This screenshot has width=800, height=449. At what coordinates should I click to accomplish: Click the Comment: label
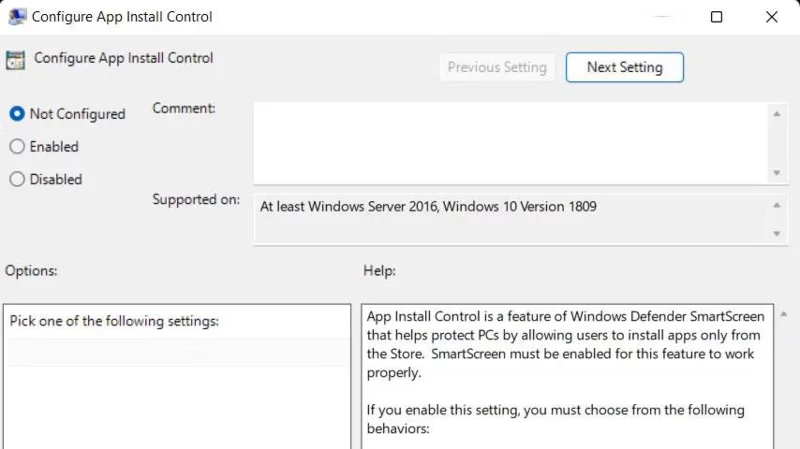click(184, 108)
